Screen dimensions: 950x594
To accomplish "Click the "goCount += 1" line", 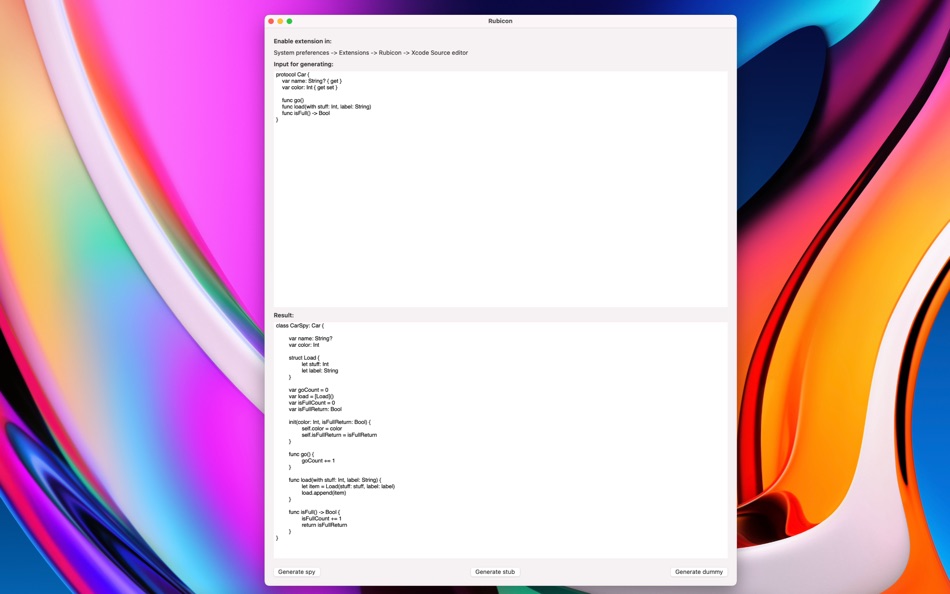I will coord(318,461).
